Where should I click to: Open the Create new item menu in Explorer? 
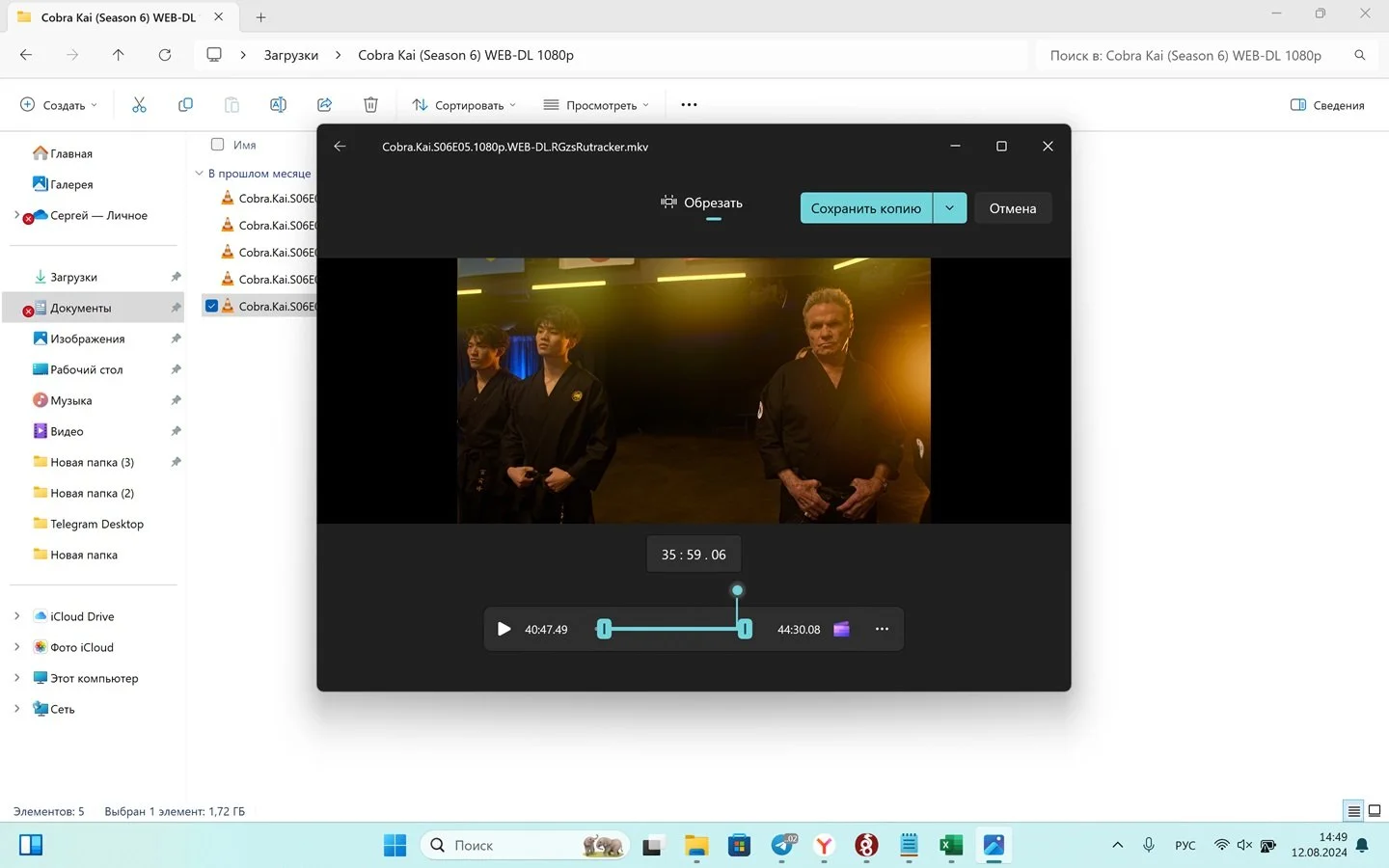point(59,105)
